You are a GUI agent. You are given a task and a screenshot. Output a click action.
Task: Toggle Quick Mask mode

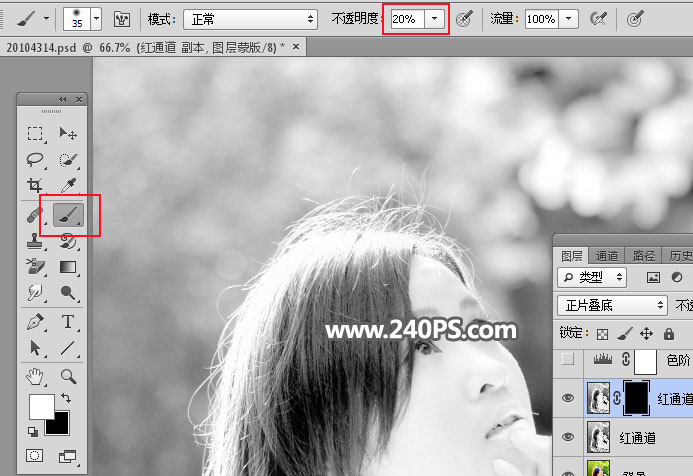tap(34, 456)
